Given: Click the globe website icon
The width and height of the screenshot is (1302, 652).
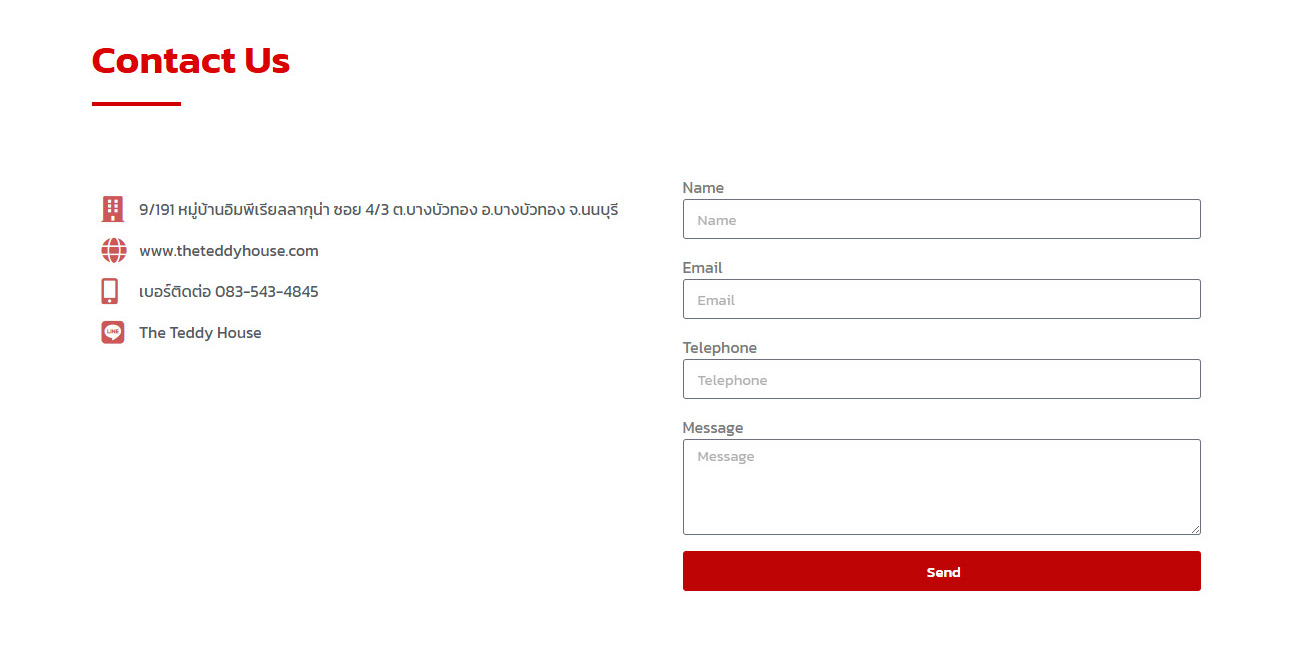Looking at the screenshot, I should [113, 251].
